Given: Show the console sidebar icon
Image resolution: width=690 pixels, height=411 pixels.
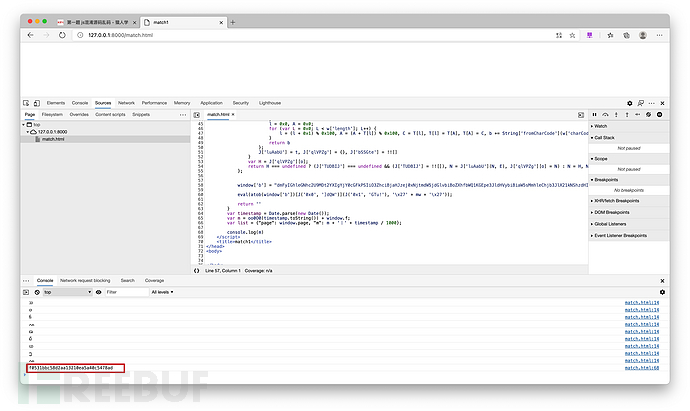Looking at the screenshot, I should click(x=26, y=292).
